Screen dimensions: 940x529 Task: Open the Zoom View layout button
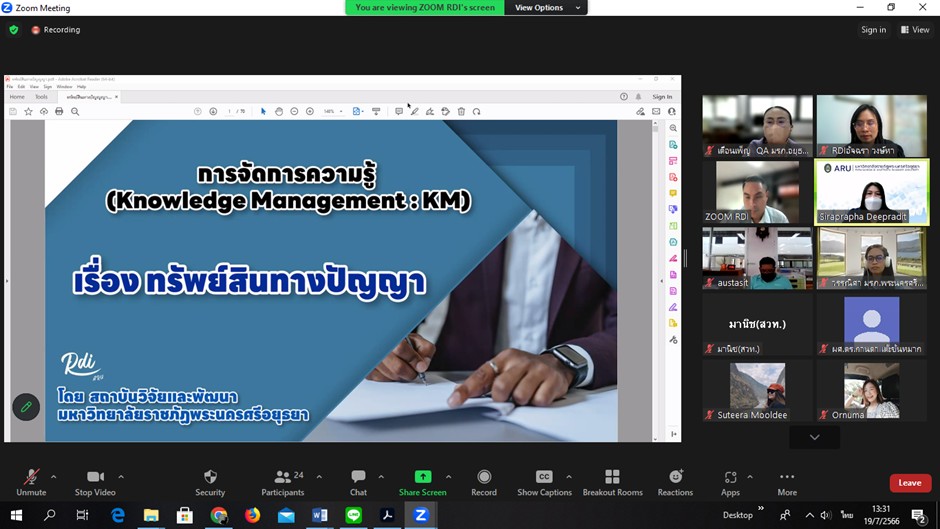pyautogui.click(x=915, y=29)
